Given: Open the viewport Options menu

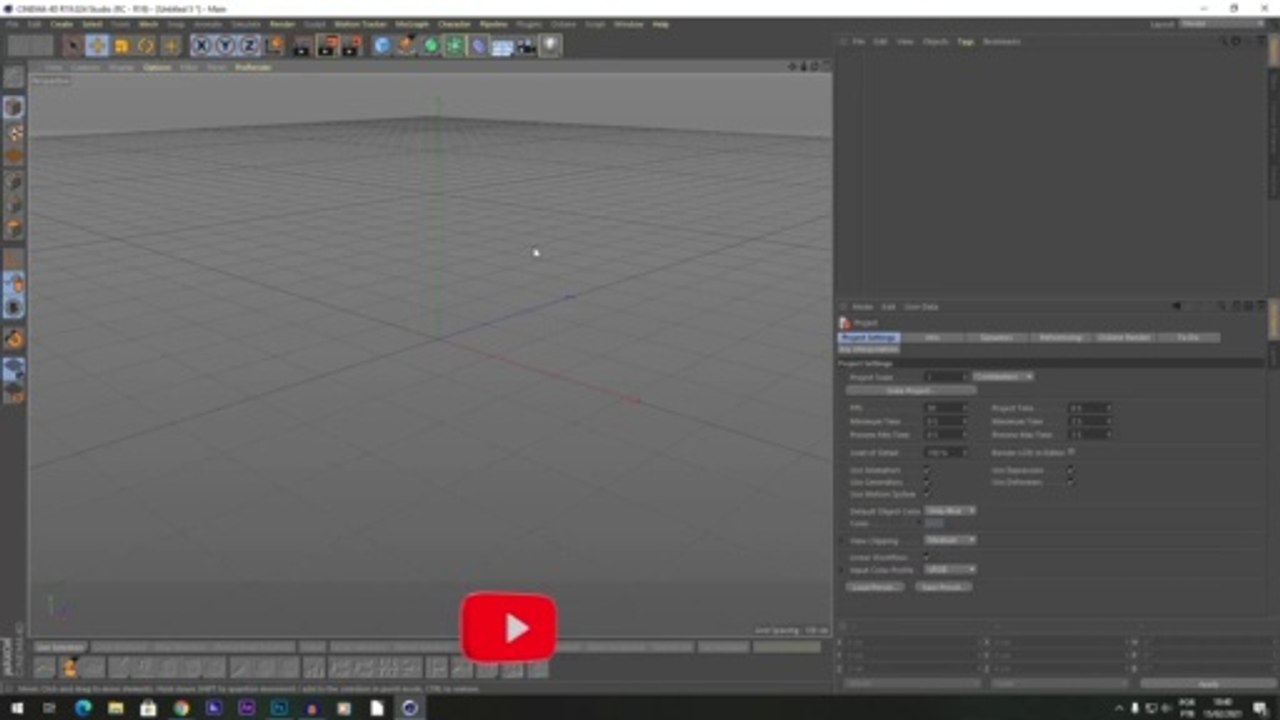Looking at the screenshot, I should [157, 67].
